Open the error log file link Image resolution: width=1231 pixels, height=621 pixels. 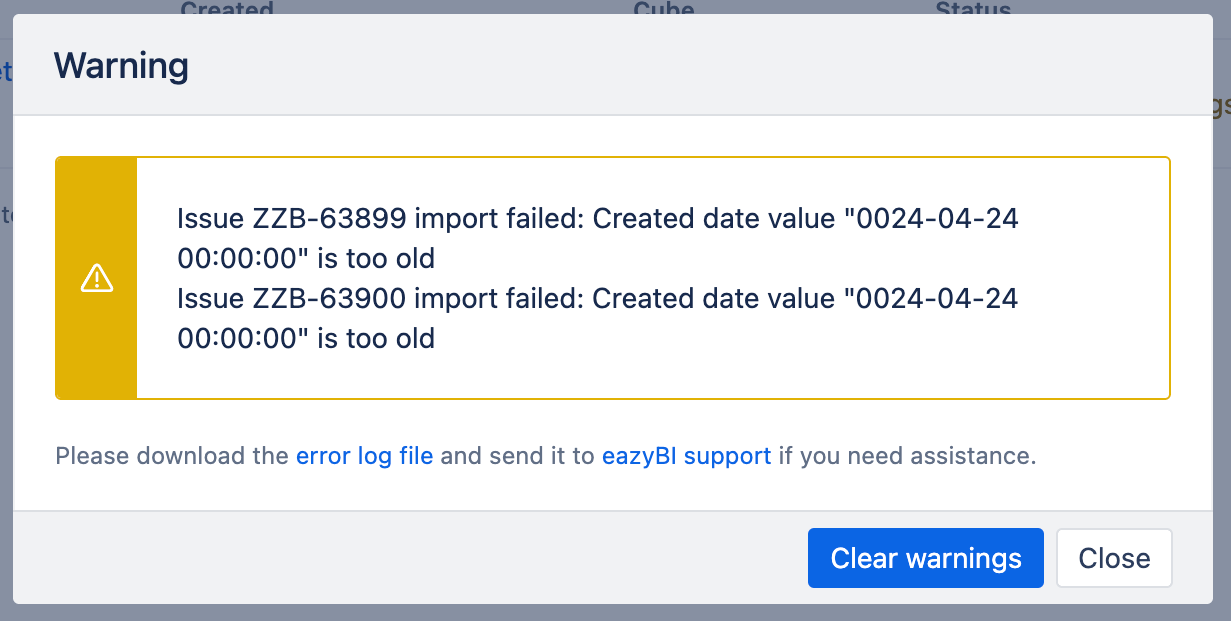point(364,456)
